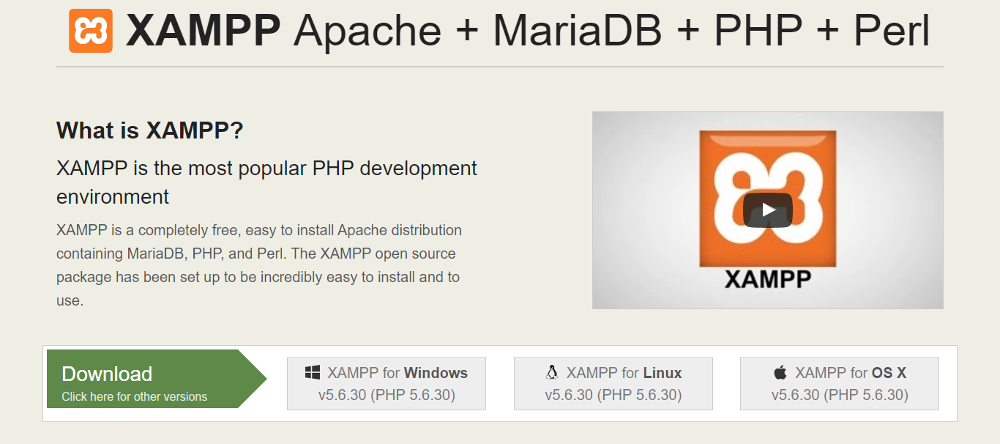Viewport: 1000px width, 444px height.
Task: Click the orange XAMPP logo in header
Action: pos(91,30)
